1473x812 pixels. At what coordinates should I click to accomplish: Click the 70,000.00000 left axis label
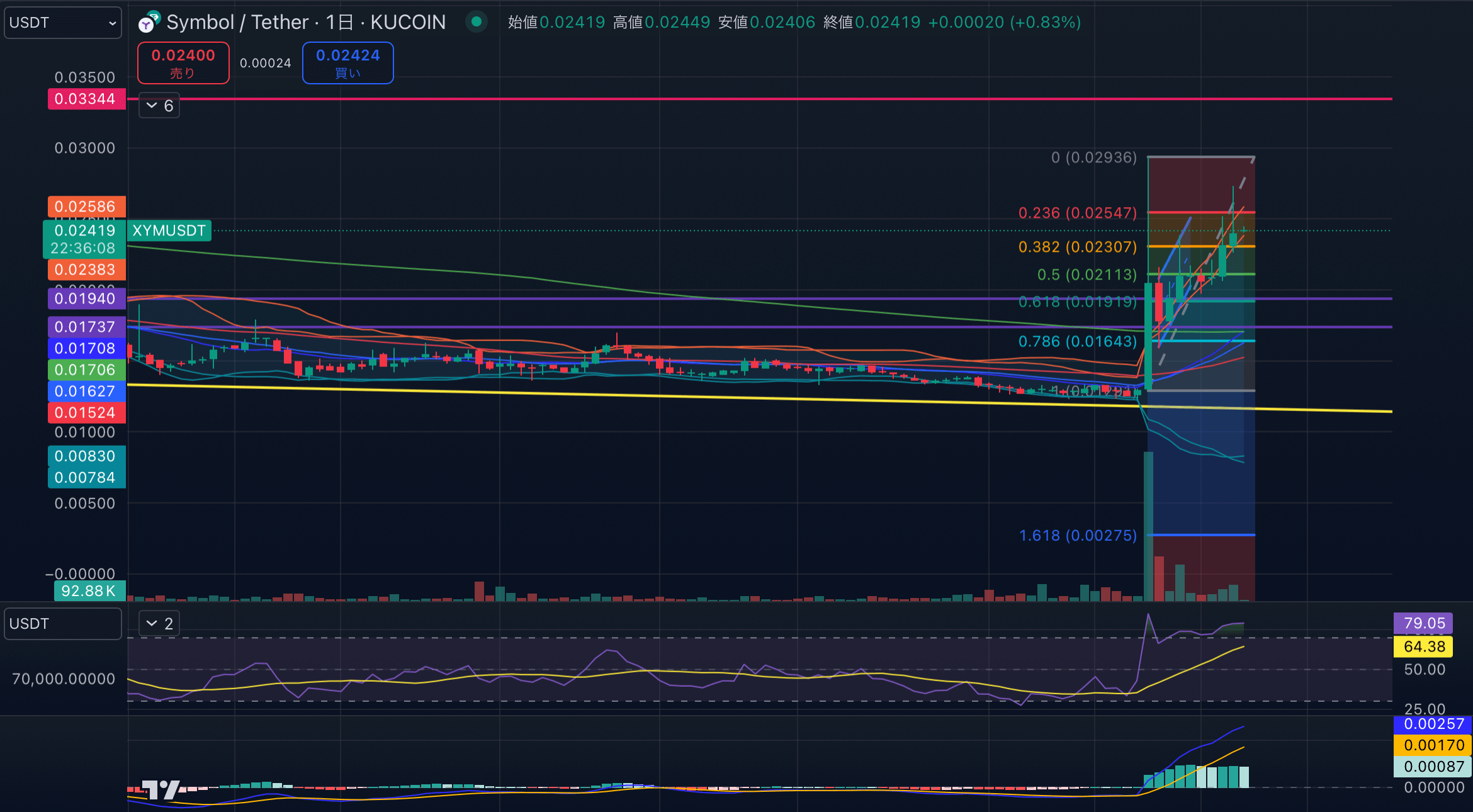(x=64, y=679)
